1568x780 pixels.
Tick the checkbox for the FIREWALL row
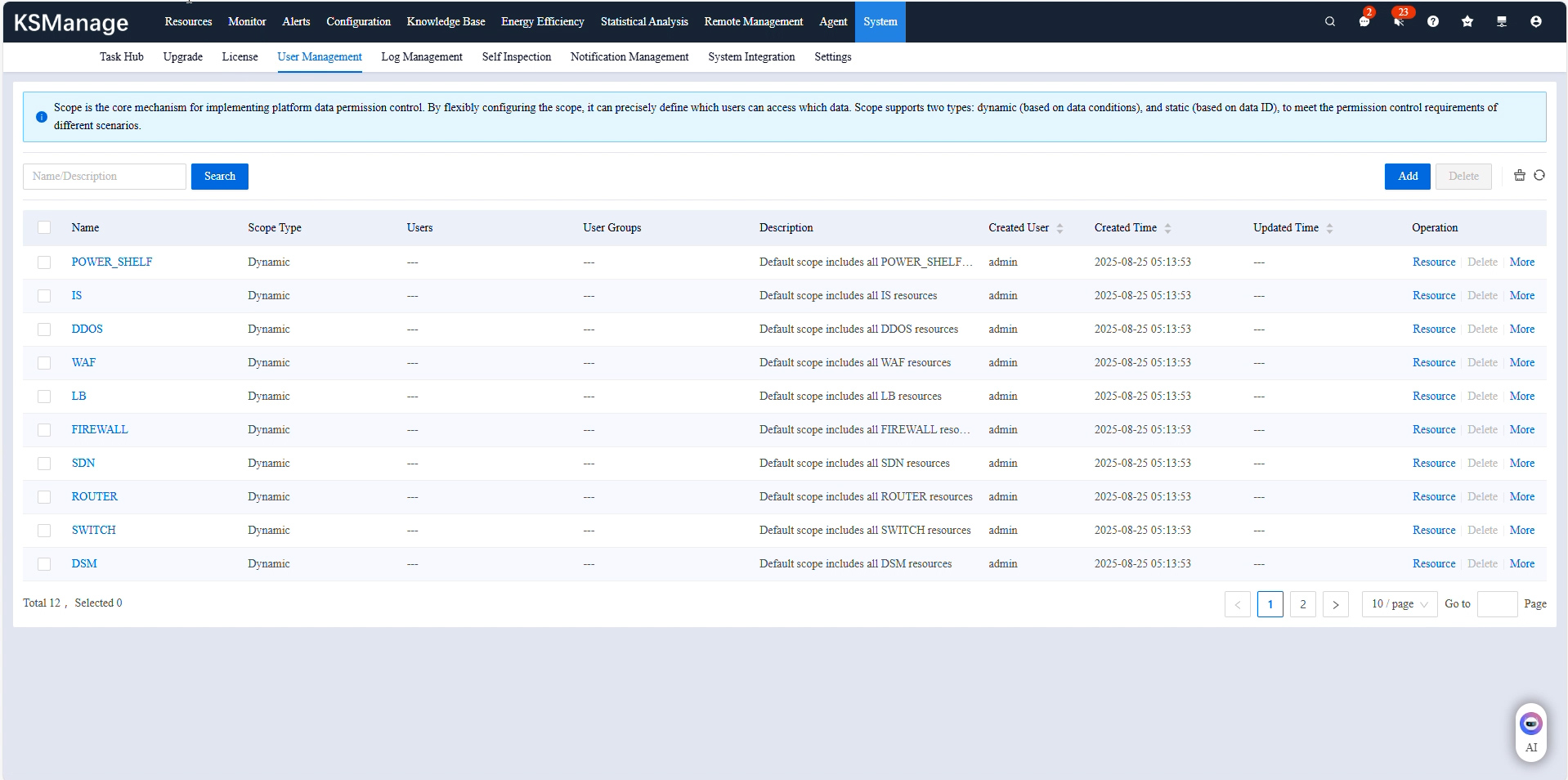pyautogui.click(x=44, y=430)
